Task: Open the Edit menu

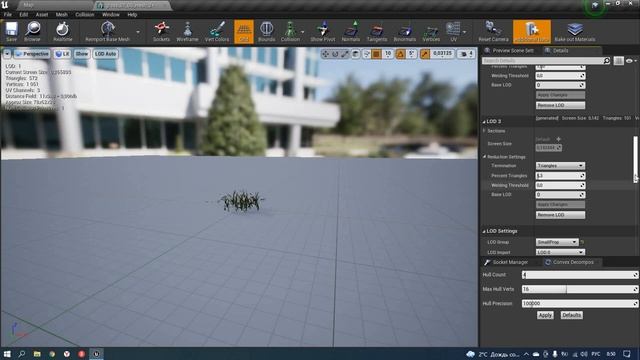Action: click(x=24, y=14)
